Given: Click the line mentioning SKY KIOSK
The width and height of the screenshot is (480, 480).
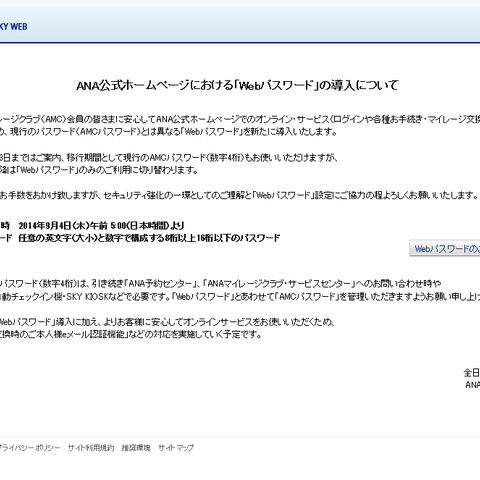Looking at the screenshot, I should (x=240, y=296).
